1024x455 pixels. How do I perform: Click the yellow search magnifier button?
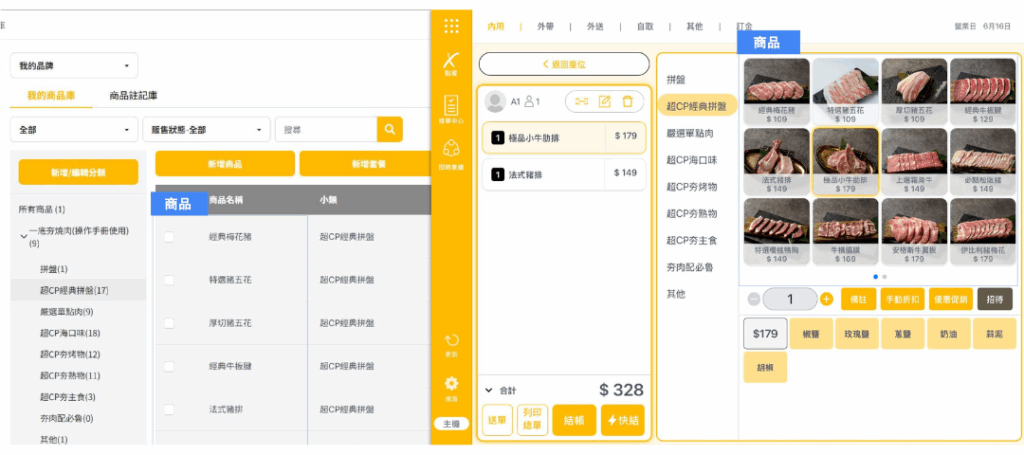pyautogui.click(x=390, y=129)
